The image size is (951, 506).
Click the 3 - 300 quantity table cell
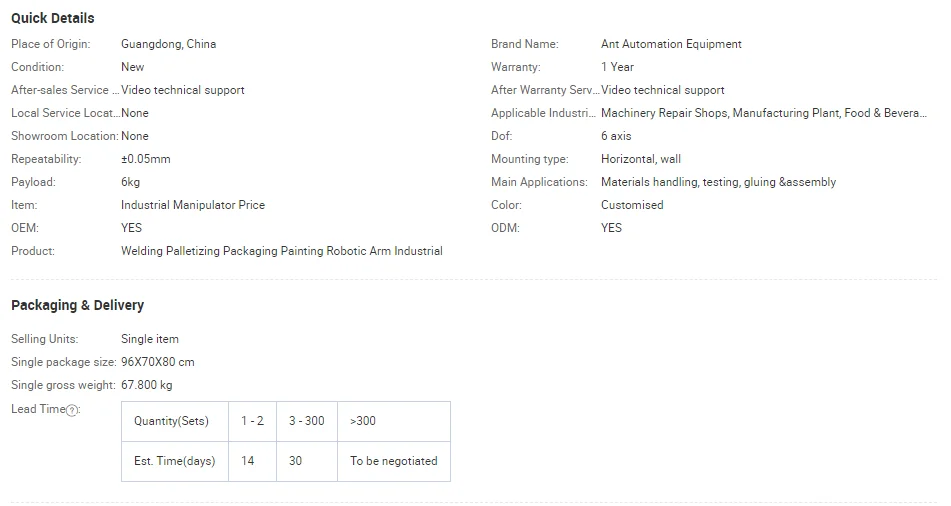[307, 421]
